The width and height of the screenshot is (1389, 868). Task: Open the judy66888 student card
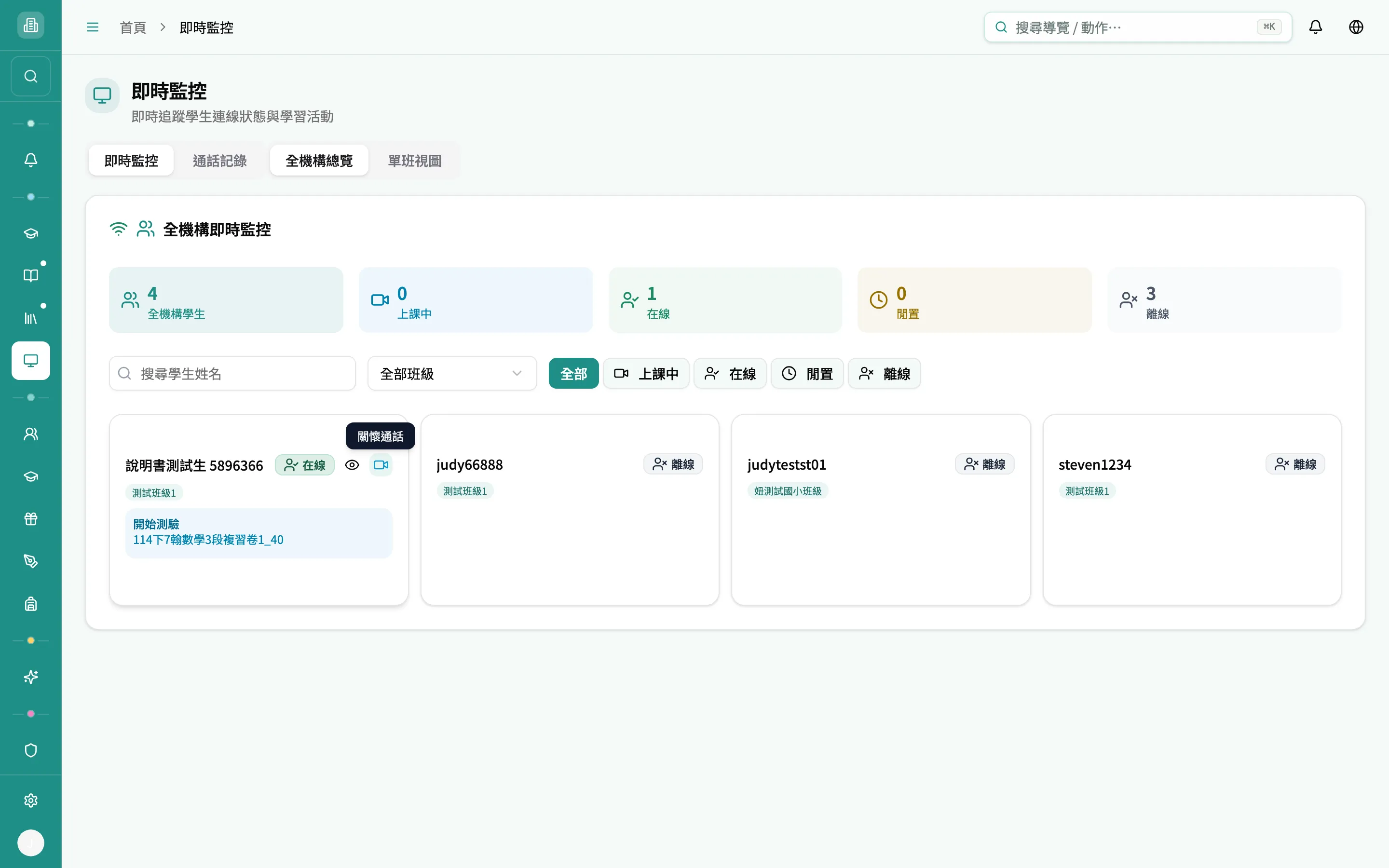570,510
